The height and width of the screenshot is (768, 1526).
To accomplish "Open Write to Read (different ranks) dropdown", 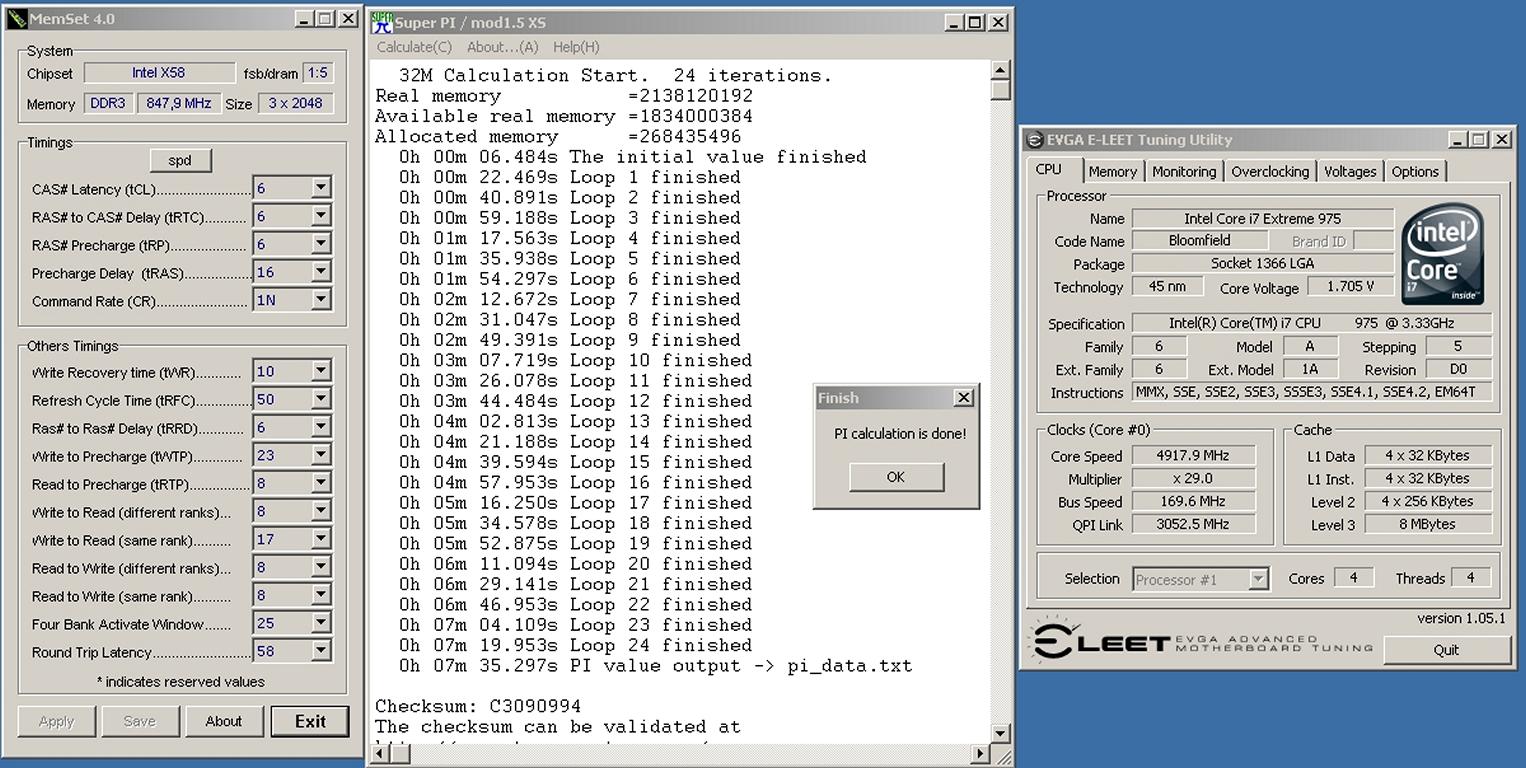I will pyautogui.click(x=320, y=511).
